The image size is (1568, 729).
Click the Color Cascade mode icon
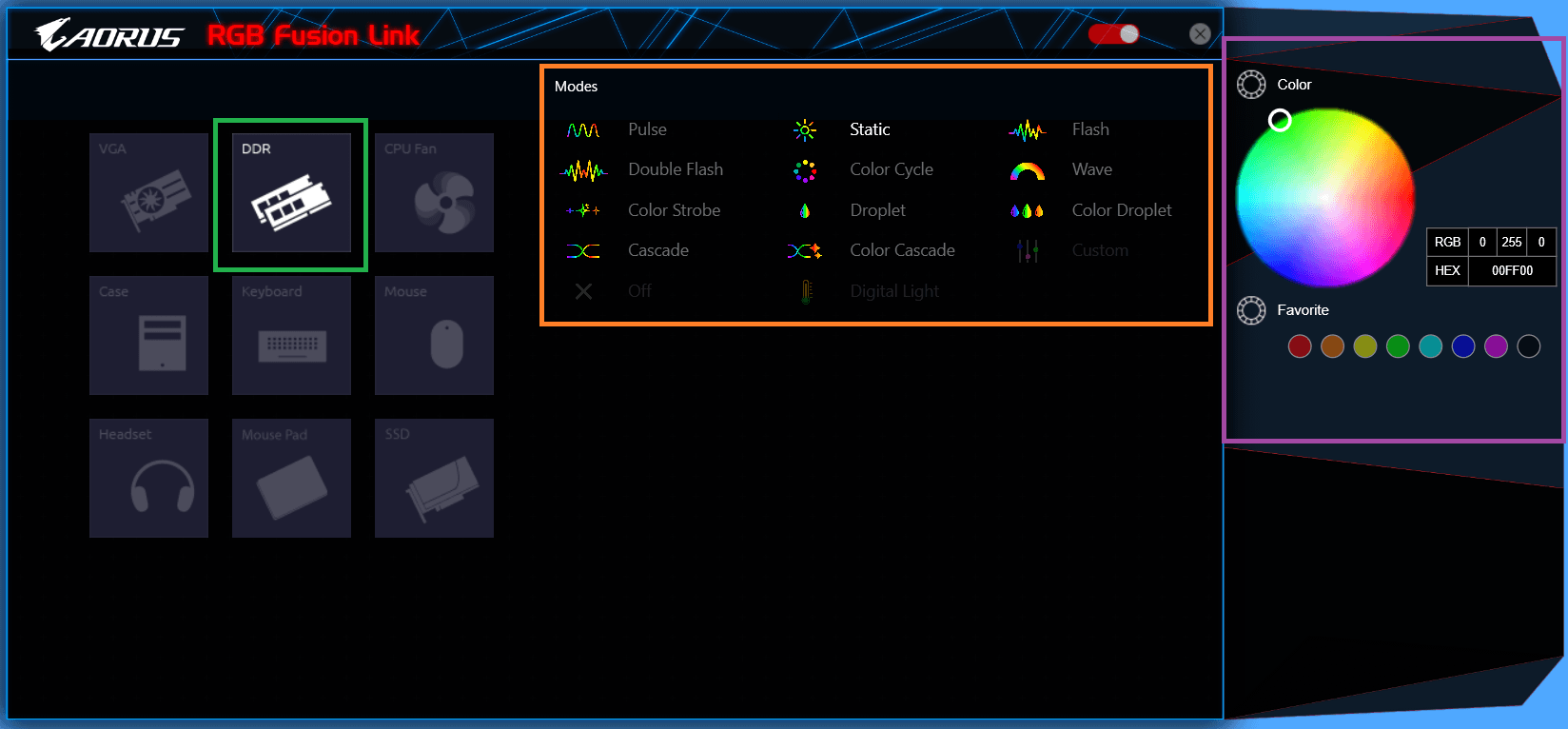tap(805, 251)
